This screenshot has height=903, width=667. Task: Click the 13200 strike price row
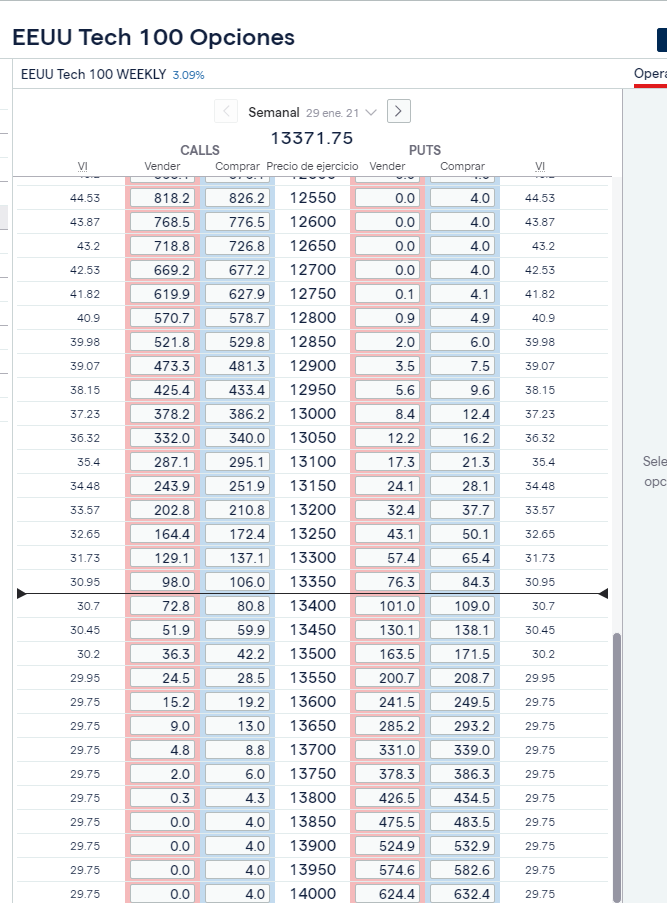click(x=313, y=510)
